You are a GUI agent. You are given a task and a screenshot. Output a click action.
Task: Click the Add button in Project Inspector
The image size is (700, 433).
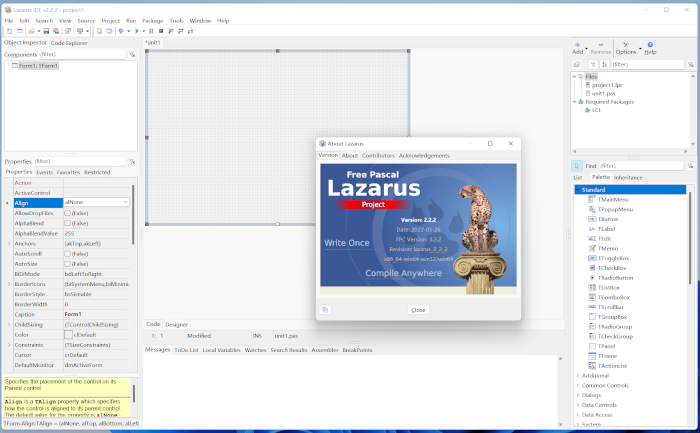pyautogui.click(x=578, y=47)
